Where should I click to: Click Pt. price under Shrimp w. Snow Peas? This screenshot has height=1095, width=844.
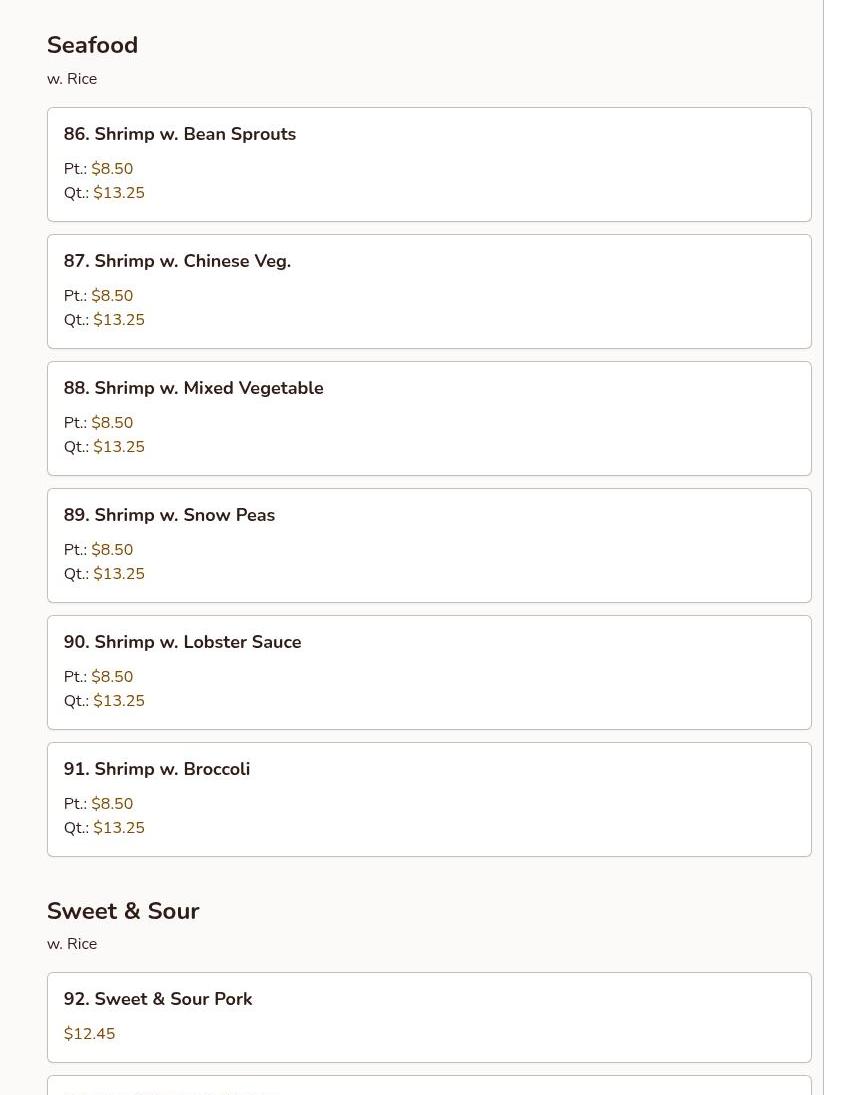coord(98,550)
